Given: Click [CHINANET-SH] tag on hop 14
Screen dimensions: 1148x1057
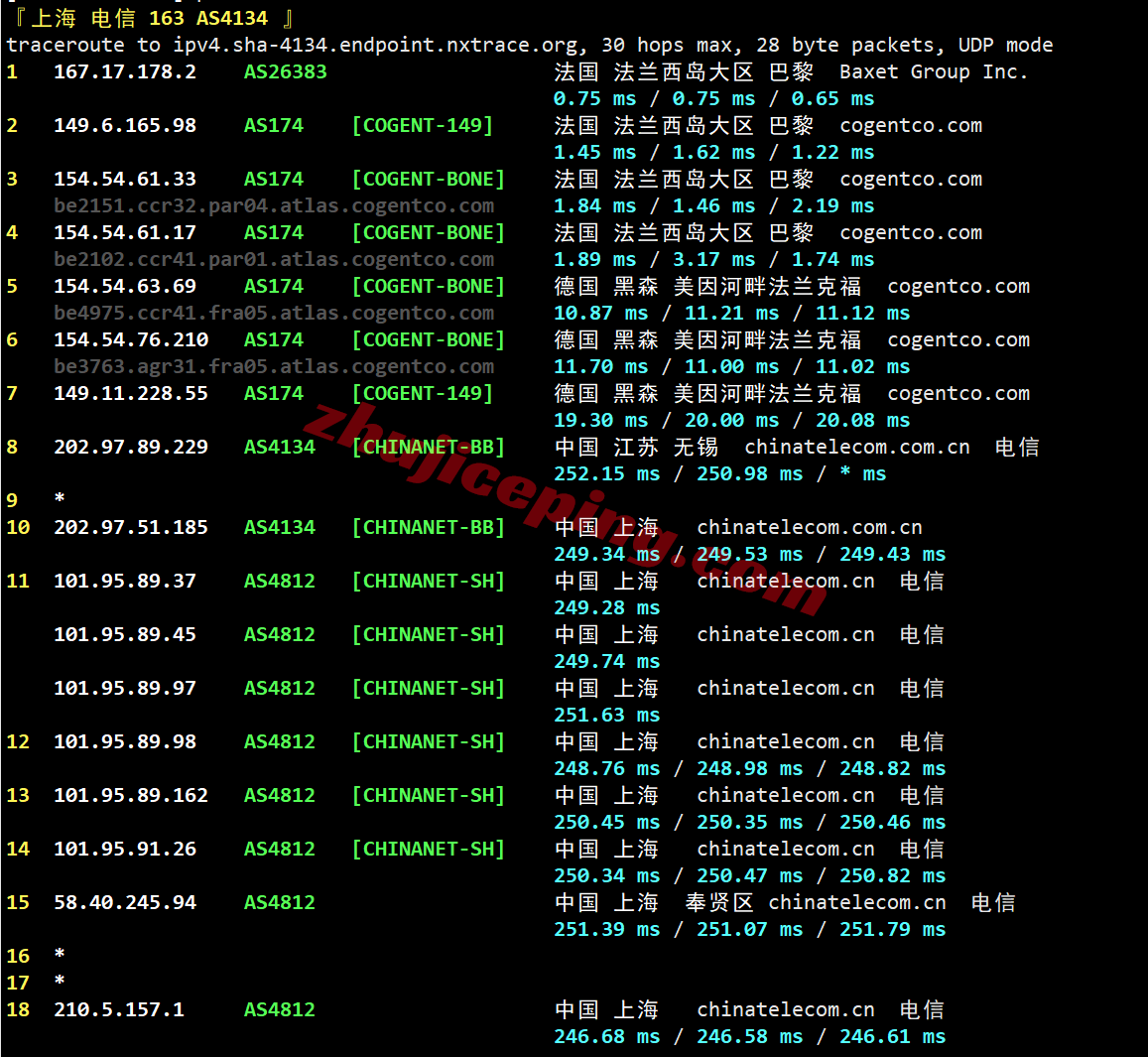Looking at the screenshot, I should pos(429,849).
